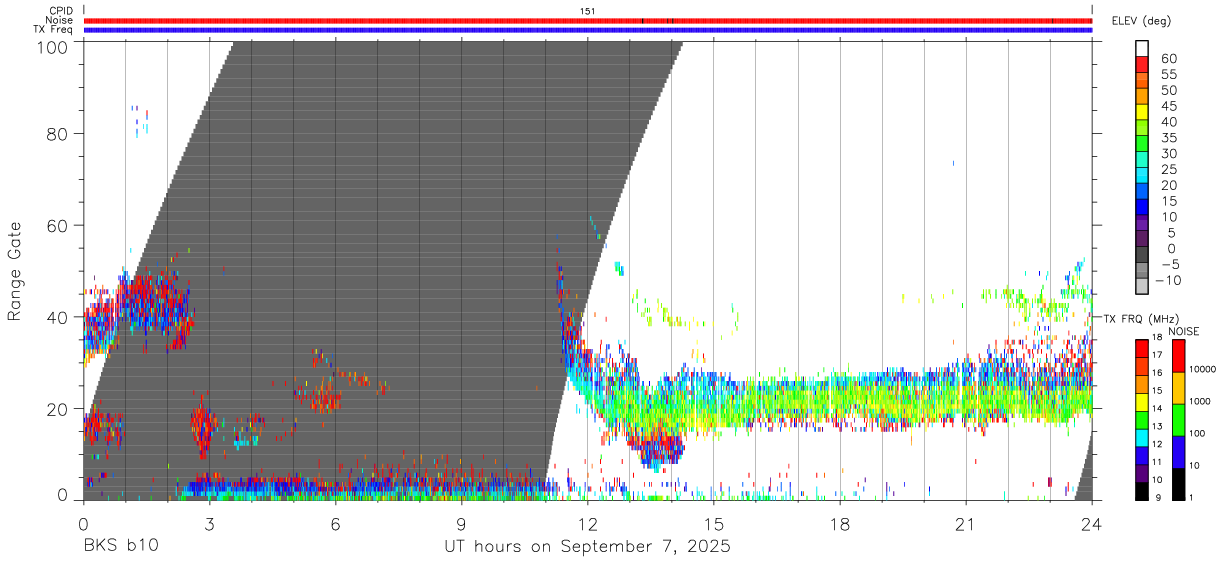This screenshot has height=567, width=1228.
Task: Click the 55 label on the ELEV scale
Action: (x=1168, y=75)
